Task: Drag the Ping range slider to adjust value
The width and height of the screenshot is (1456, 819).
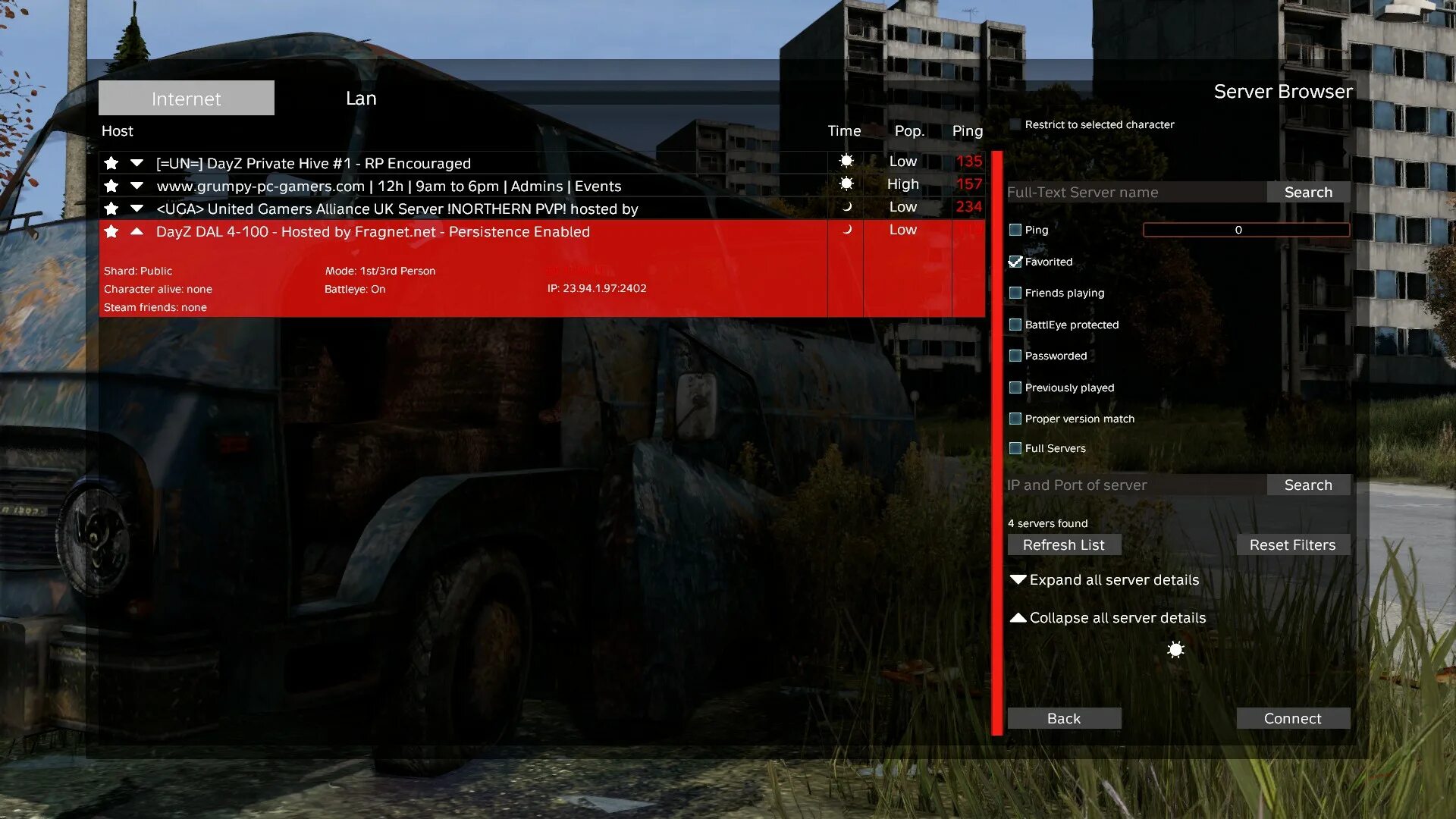Action: pyautogui.click(x=1245, y=230)
